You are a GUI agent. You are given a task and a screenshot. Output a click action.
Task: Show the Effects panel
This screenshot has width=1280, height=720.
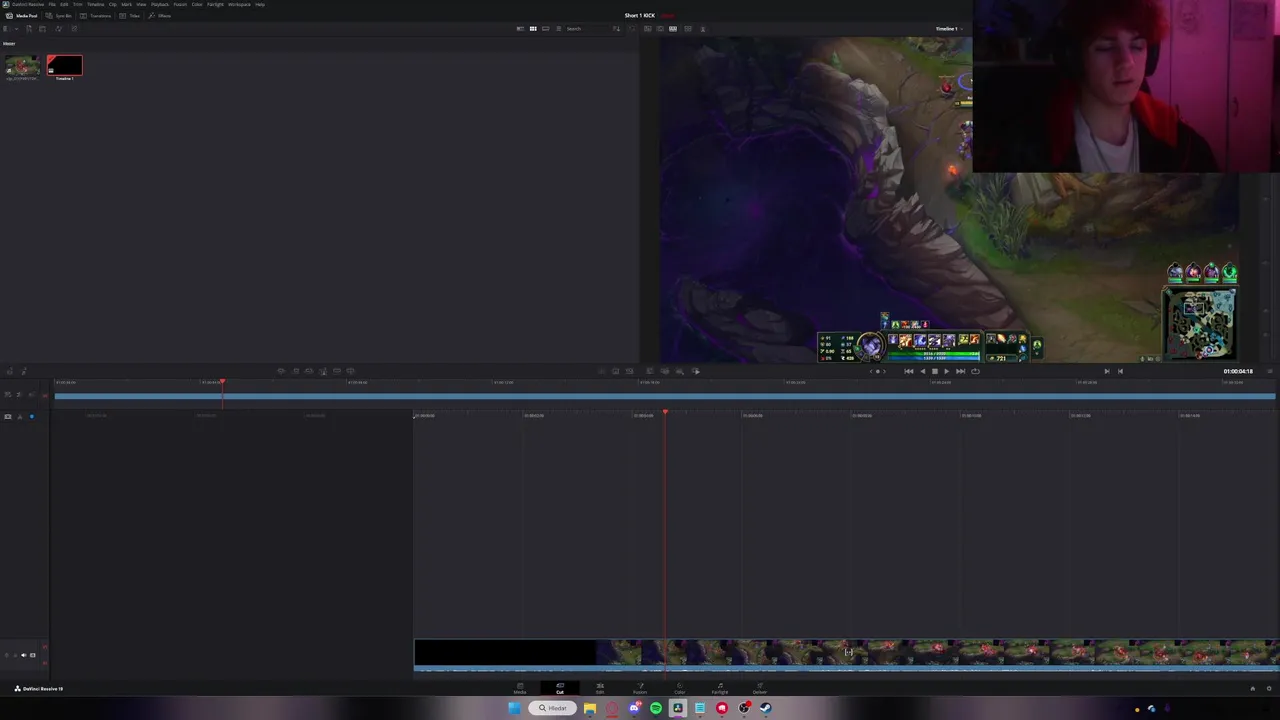point(160,16)
